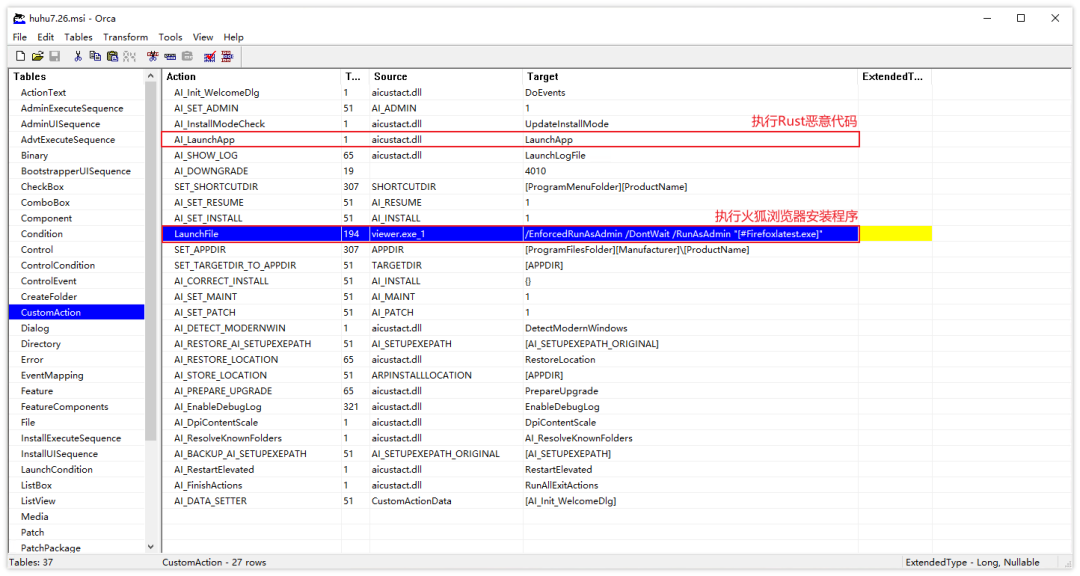Screen dimensions: 1080x576
Task: Sort by the Source column header
Action: pos(446,76)
